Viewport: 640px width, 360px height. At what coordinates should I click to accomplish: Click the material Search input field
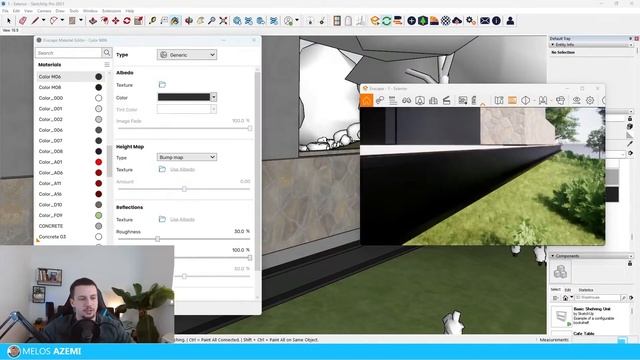69,53
